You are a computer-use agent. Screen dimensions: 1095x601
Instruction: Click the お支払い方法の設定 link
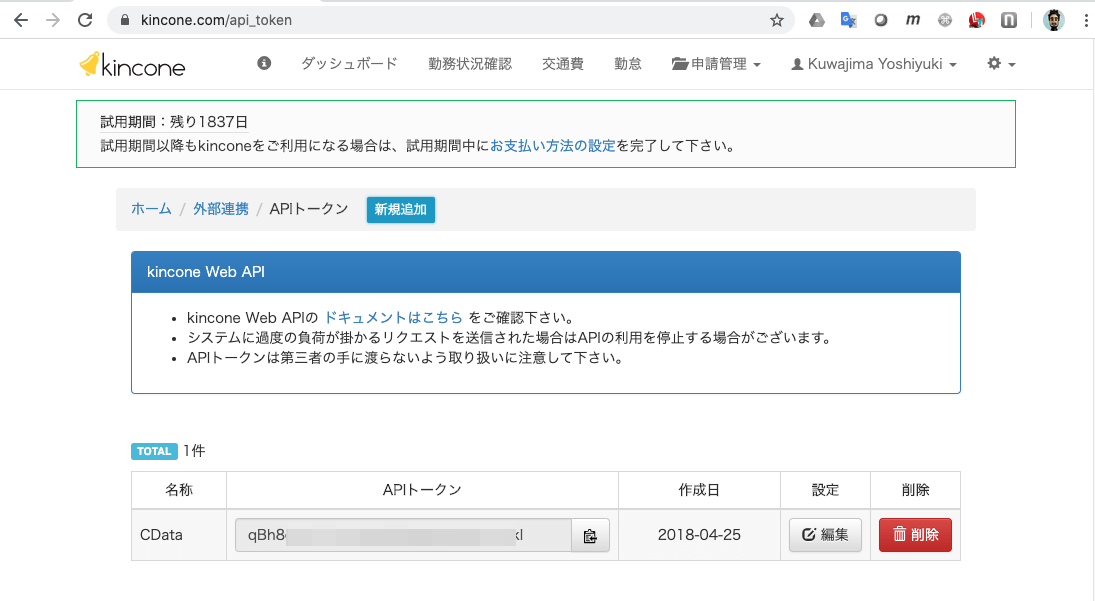coord(552,146)
